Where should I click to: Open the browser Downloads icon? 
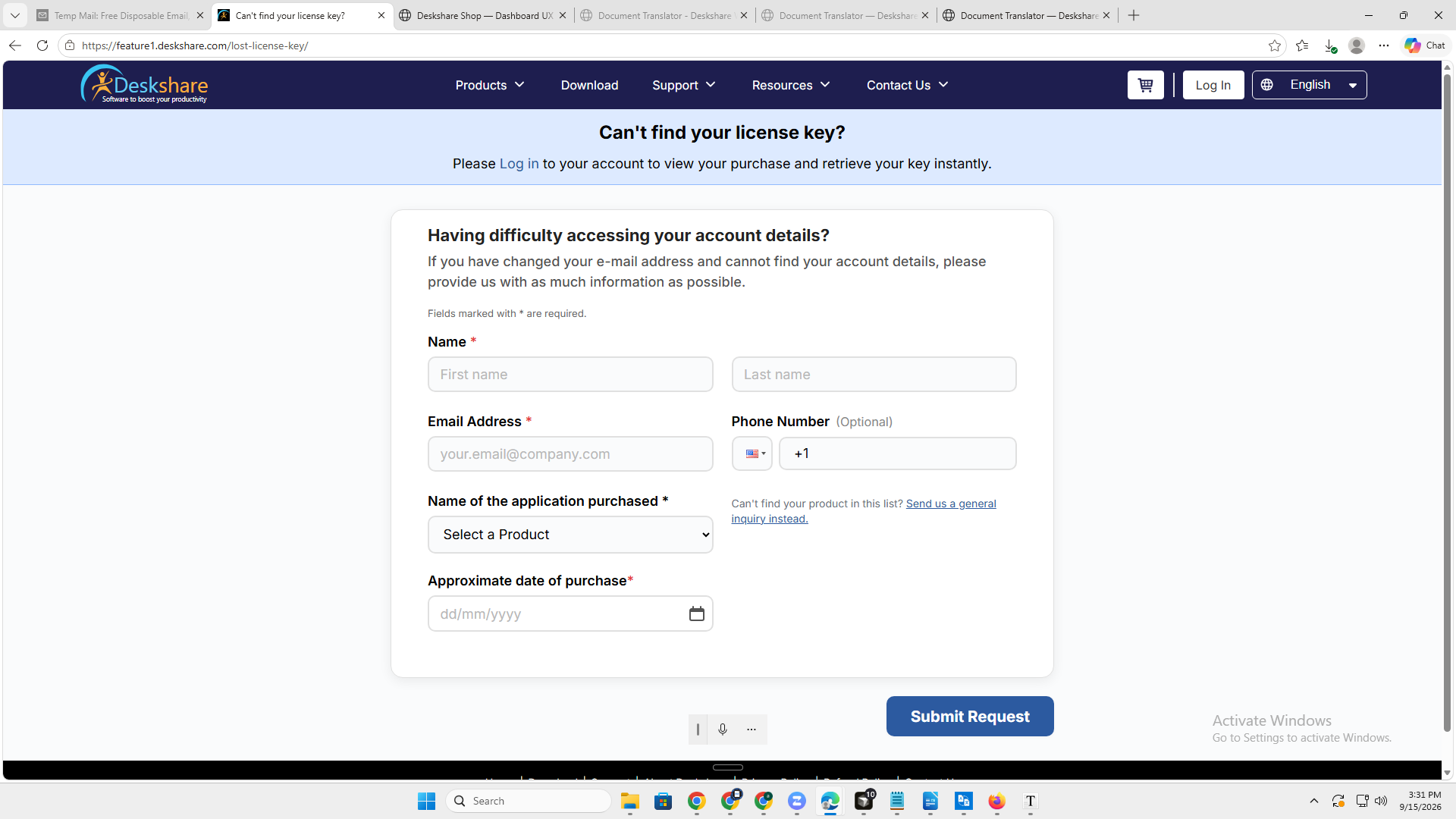[1329, 45]
